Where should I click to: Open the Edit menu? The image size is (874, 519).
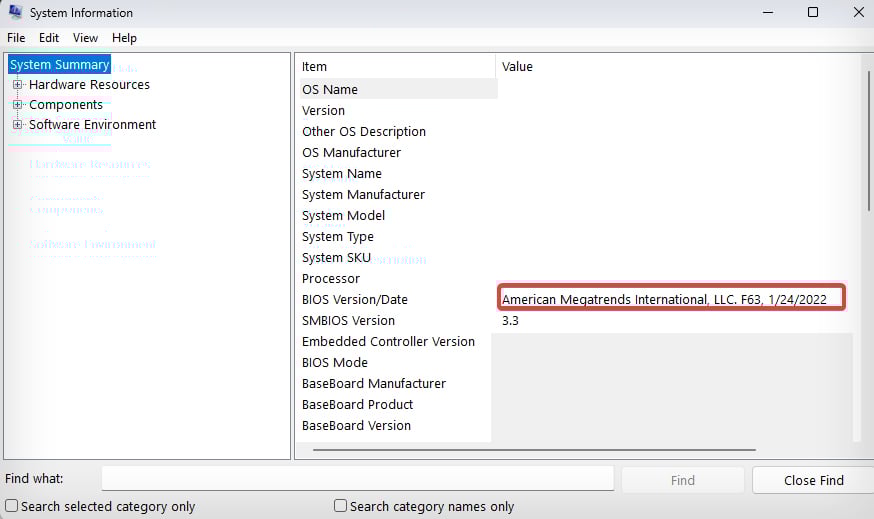[x=48, y=38]
